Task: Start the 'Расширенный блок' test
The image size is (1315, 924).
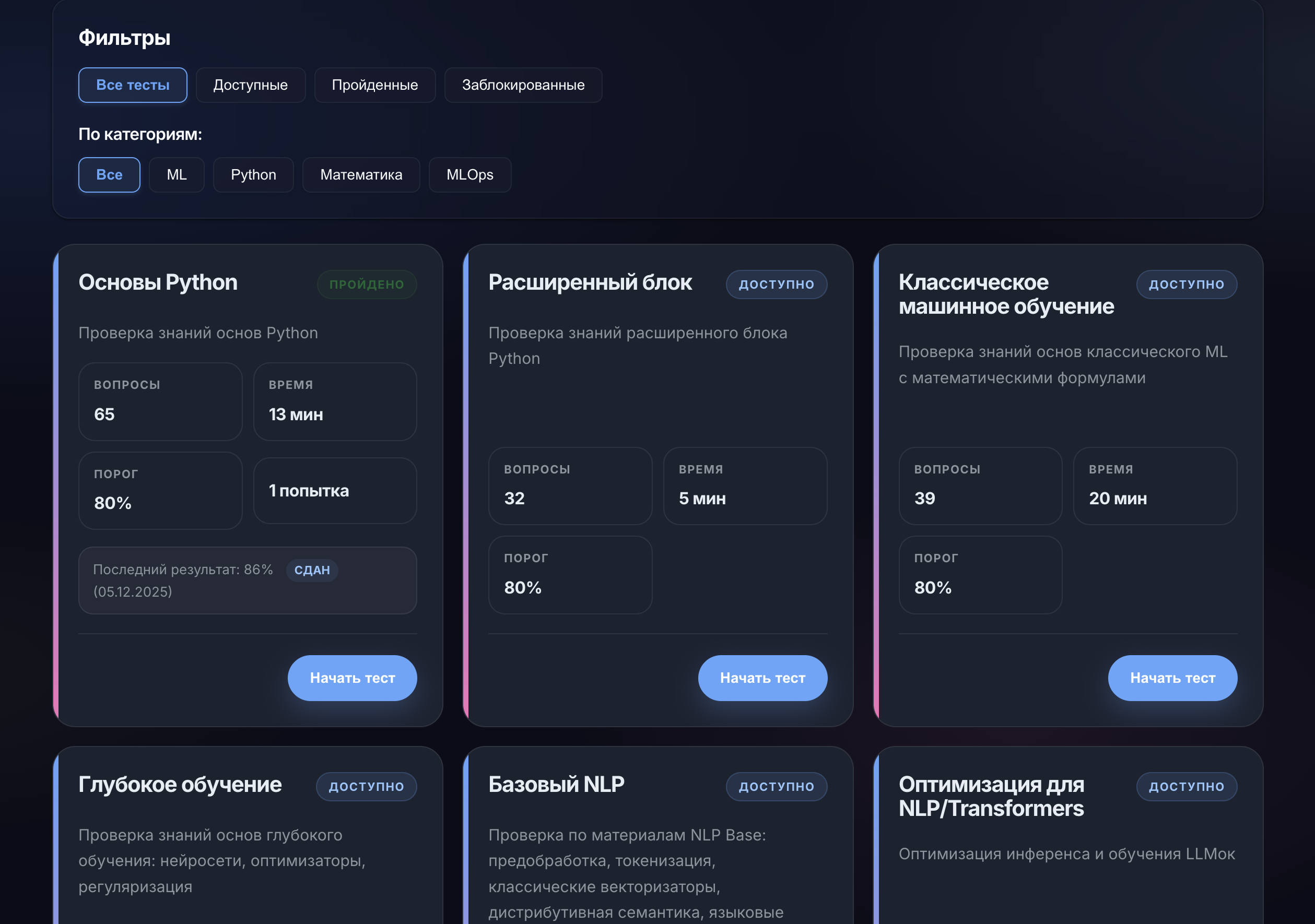Action: (x=762, y=678)
